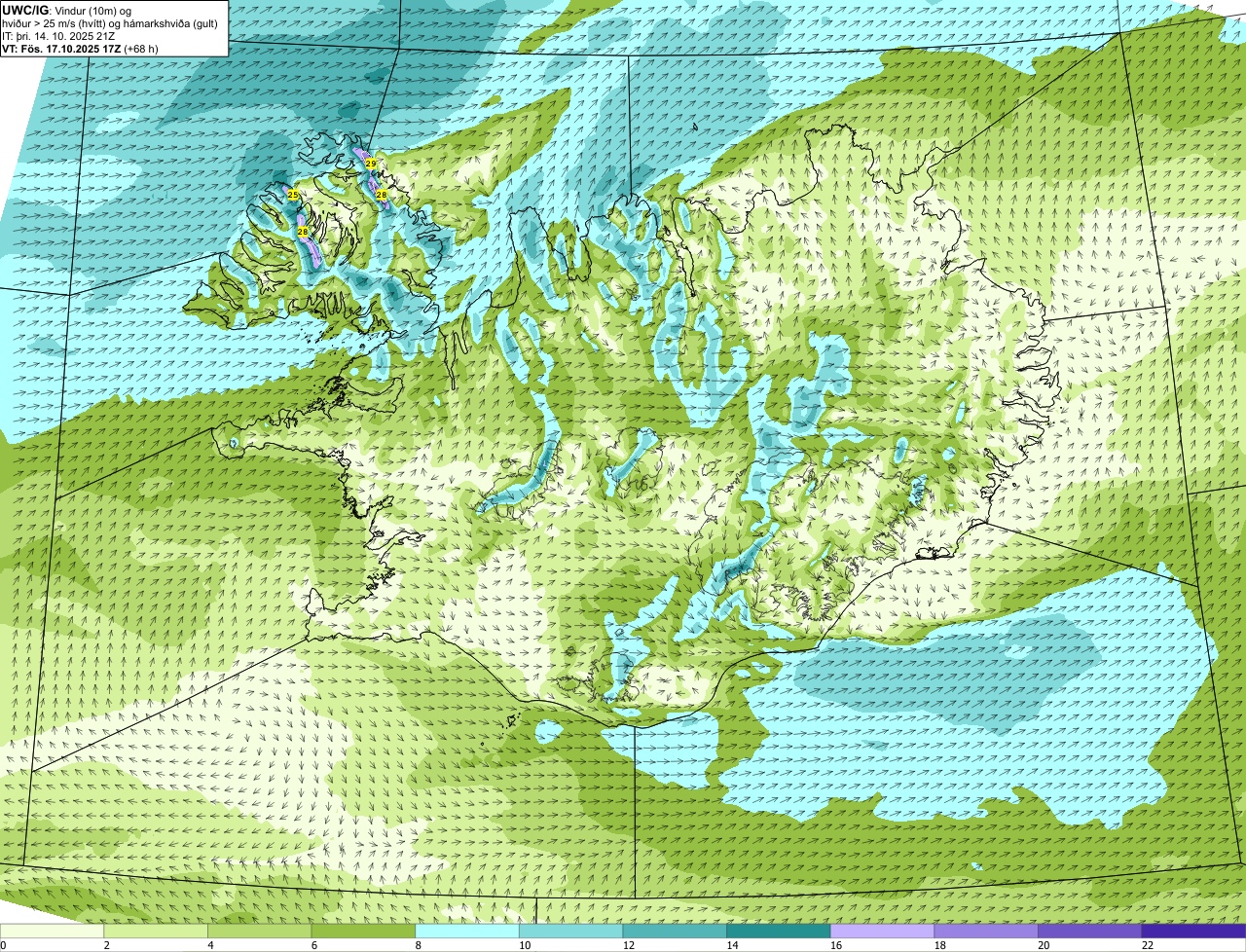Image resolution: width=1246 pixels, height=952 pixels.
Task: Click the 12–14 m/s teal legend swatch
Action: pyautogui.click(x=675, y=931)
